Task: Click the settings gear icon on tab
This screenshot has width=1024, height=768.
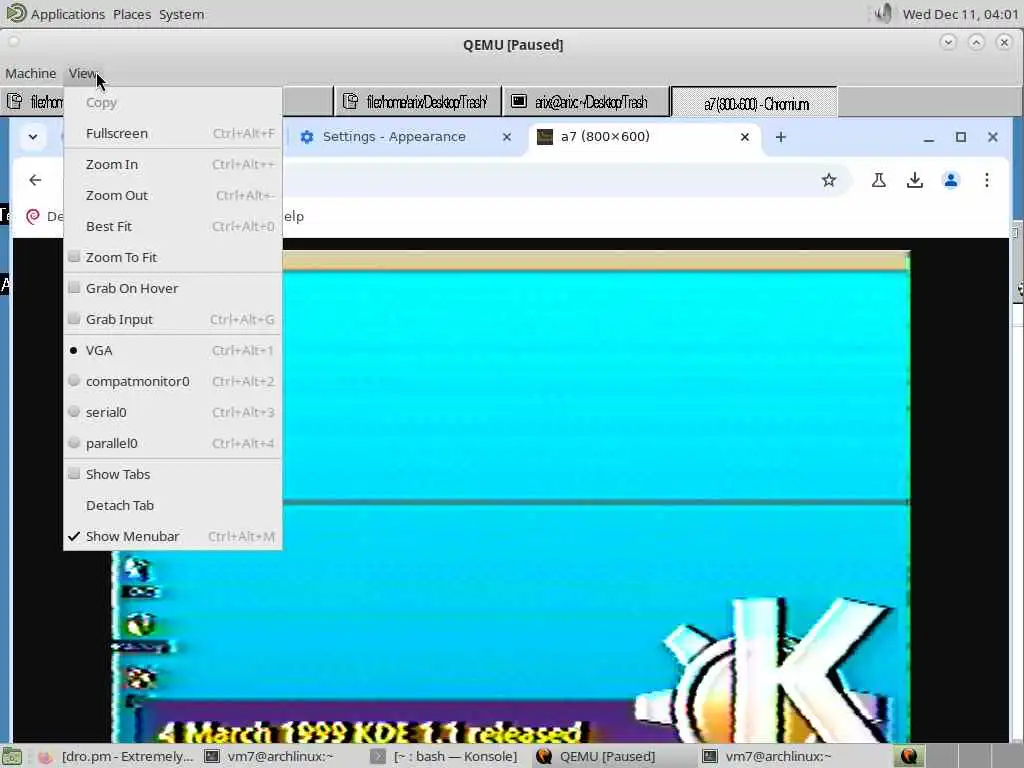Action: [307, 137]
